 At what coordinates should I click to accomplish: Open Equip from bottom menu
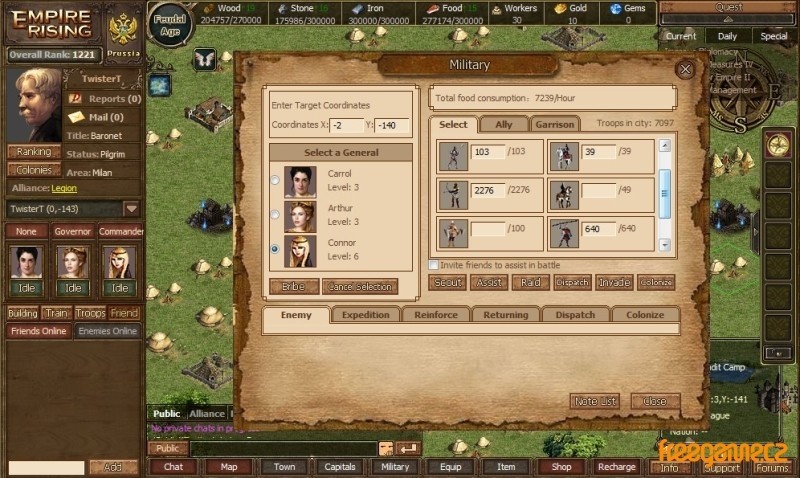451,467
